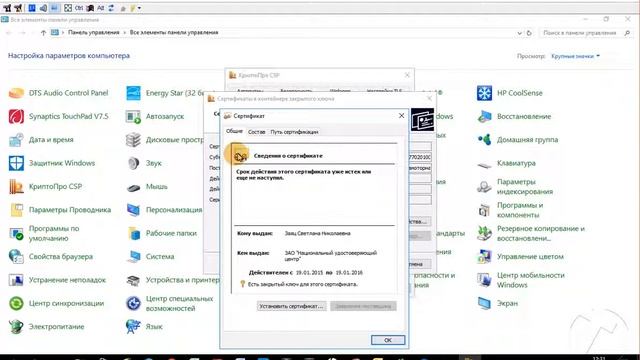
Task: Click the Кому выдан name value
Action: (x=317, y=233)
